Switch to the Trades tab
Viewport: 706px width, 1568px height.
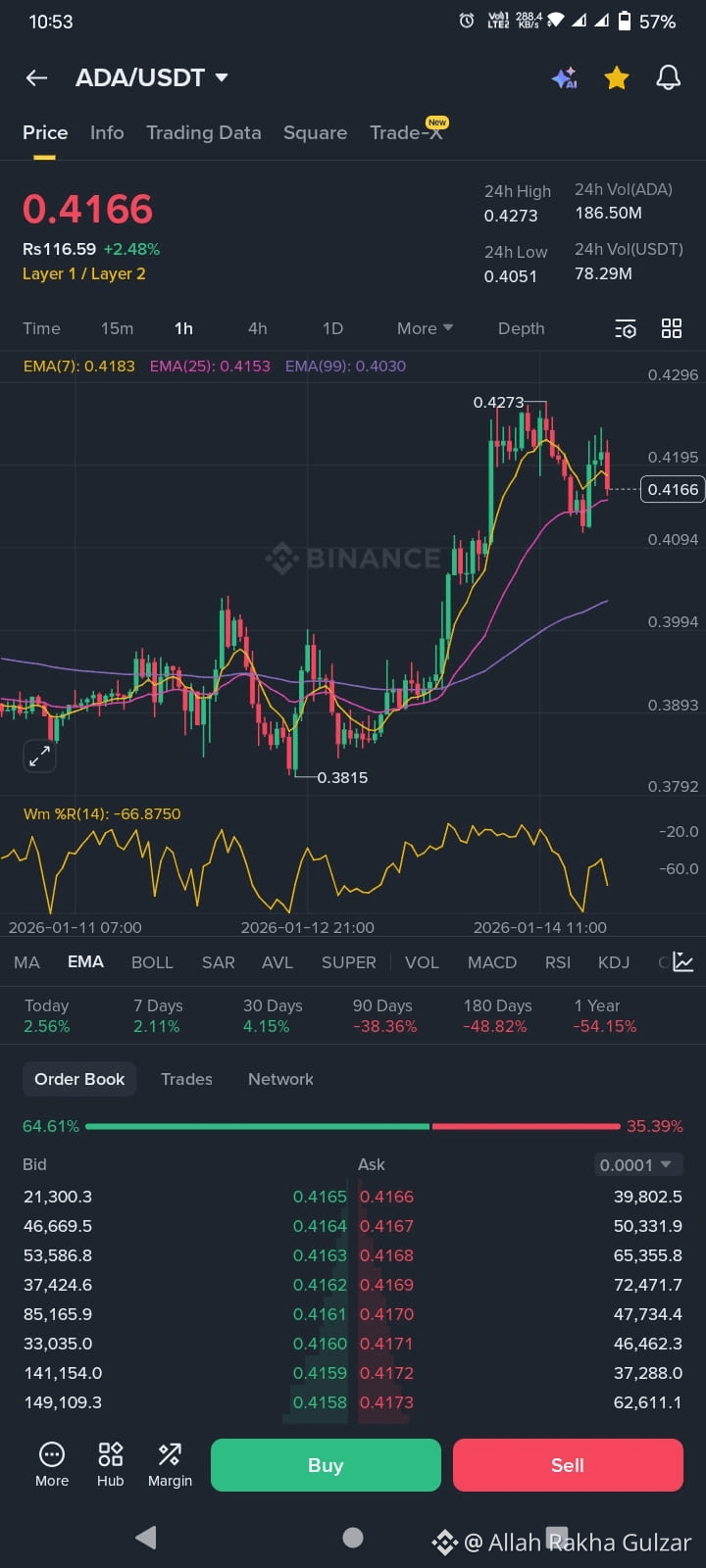pos(186,1079)
